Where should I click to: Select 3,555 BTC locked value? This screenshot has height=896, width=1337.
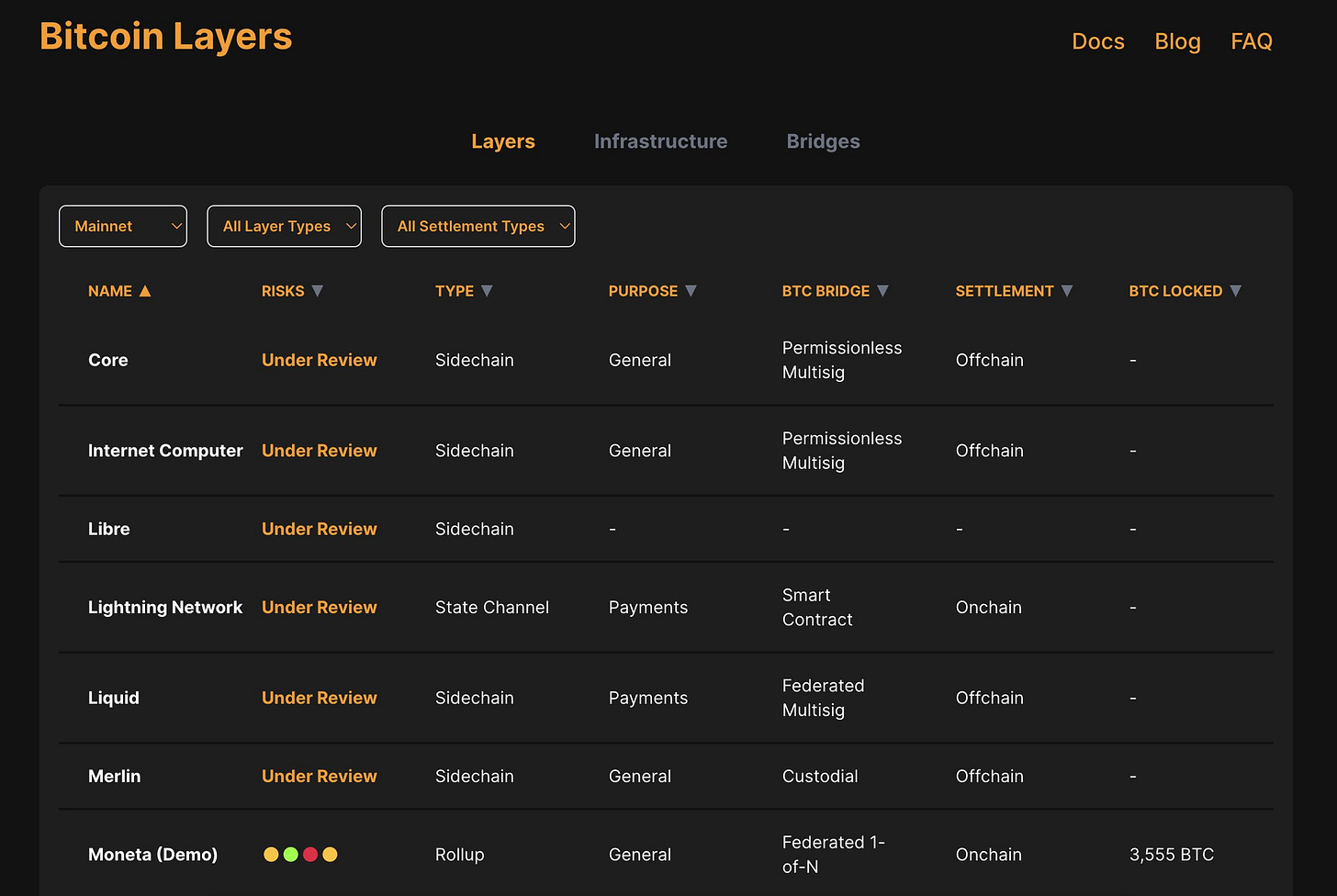point(1172,855)
